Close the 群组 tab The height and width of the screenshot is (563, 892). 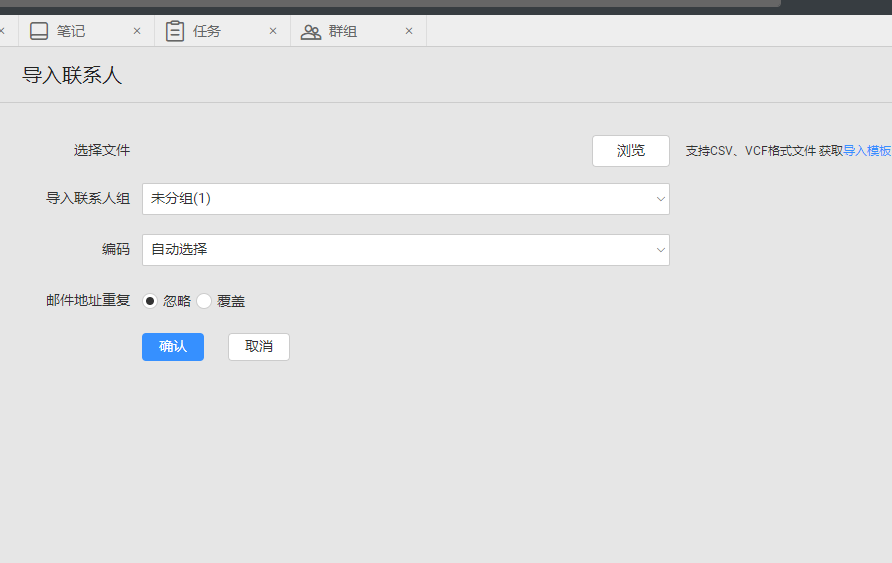409,31
